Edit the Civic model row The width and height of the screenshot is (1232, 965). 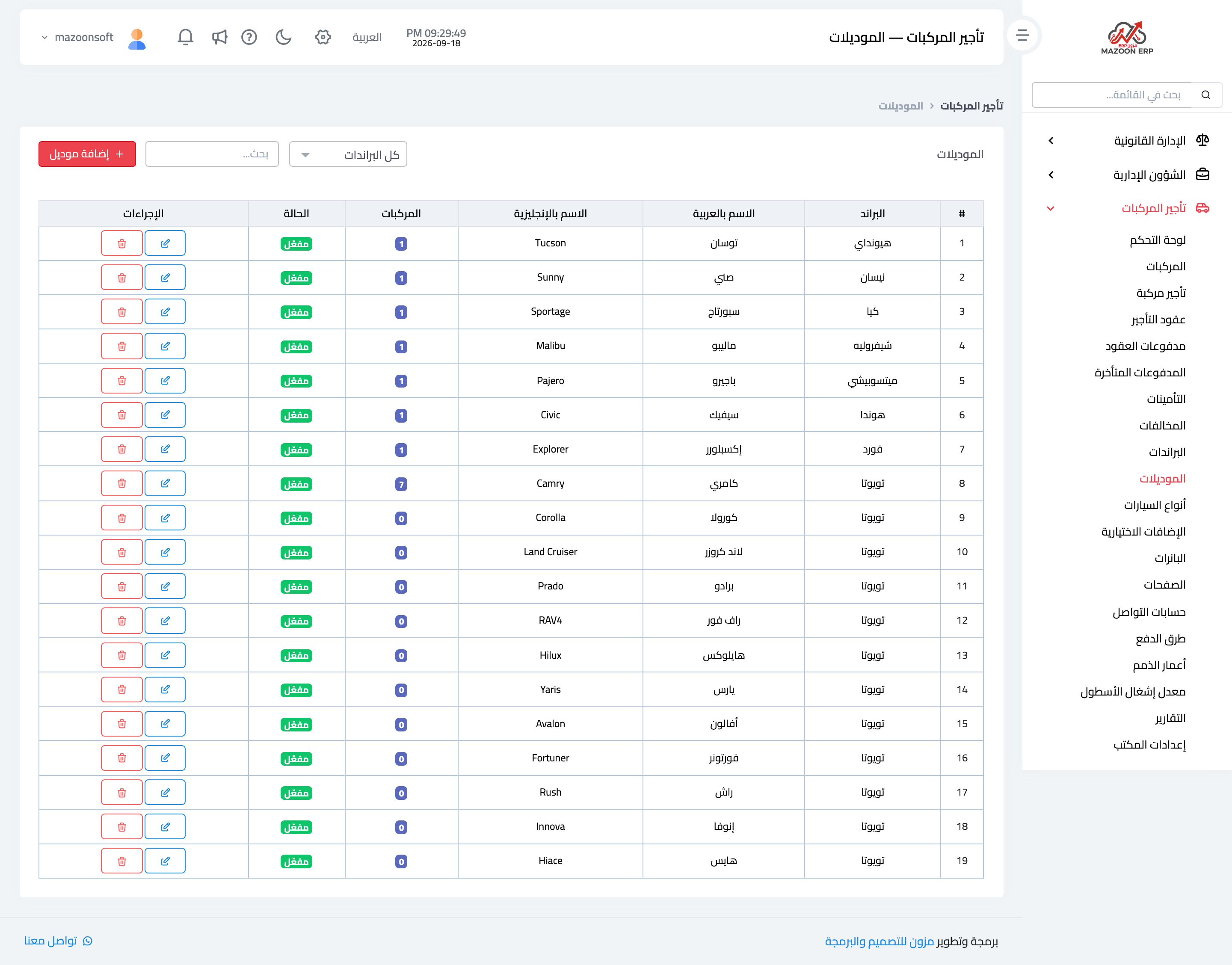click(165, 415)
